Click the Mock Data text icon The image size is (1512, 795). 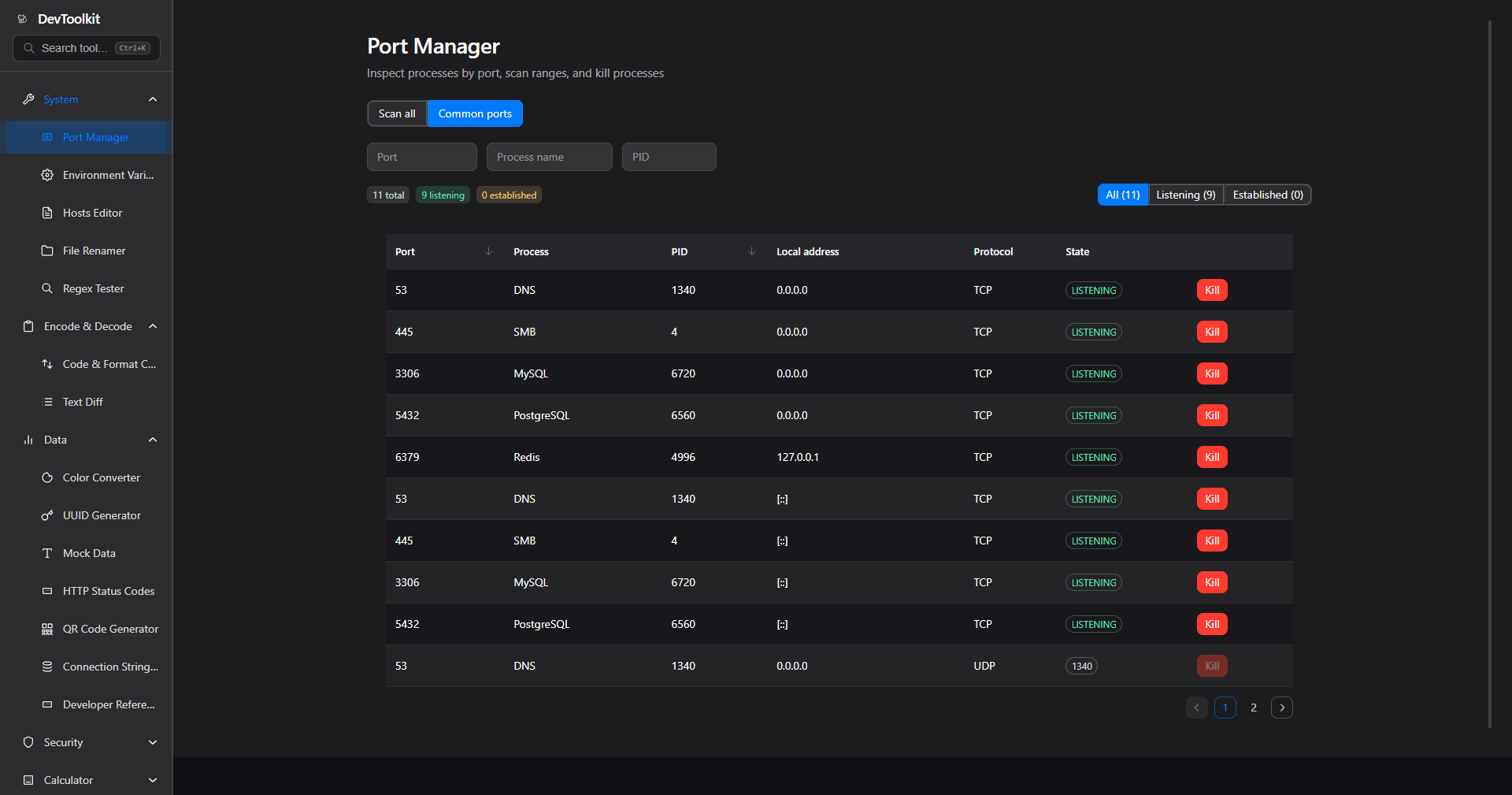[47, 553]
